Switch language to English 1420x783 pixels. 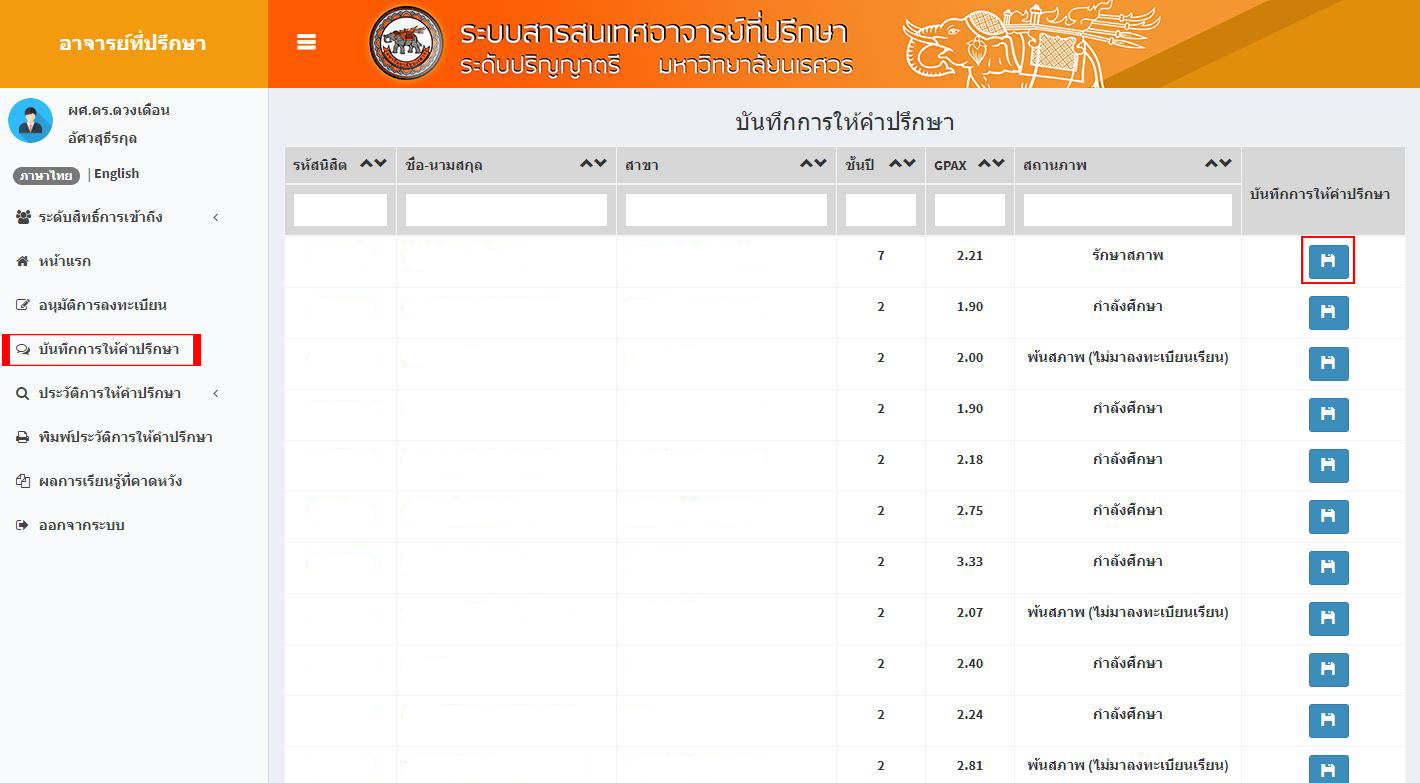pos(116,174)
